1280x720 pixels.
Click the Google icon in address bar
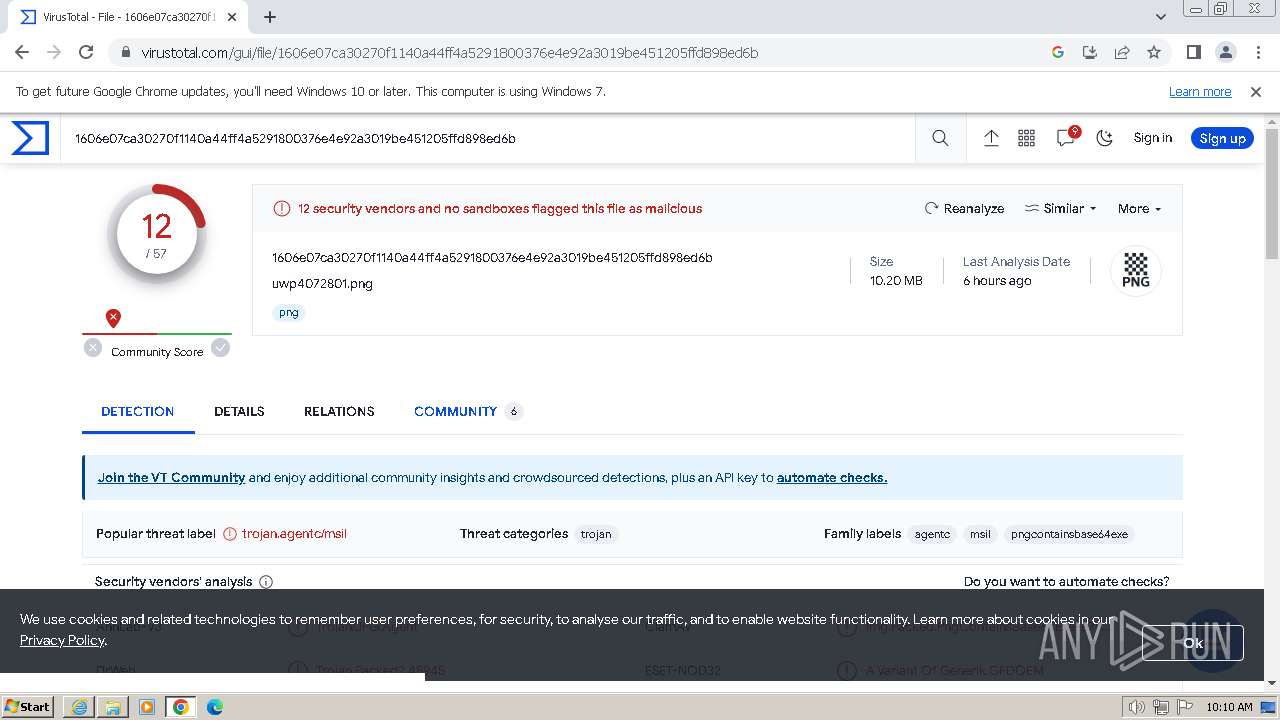click(x=1058, y=52)
